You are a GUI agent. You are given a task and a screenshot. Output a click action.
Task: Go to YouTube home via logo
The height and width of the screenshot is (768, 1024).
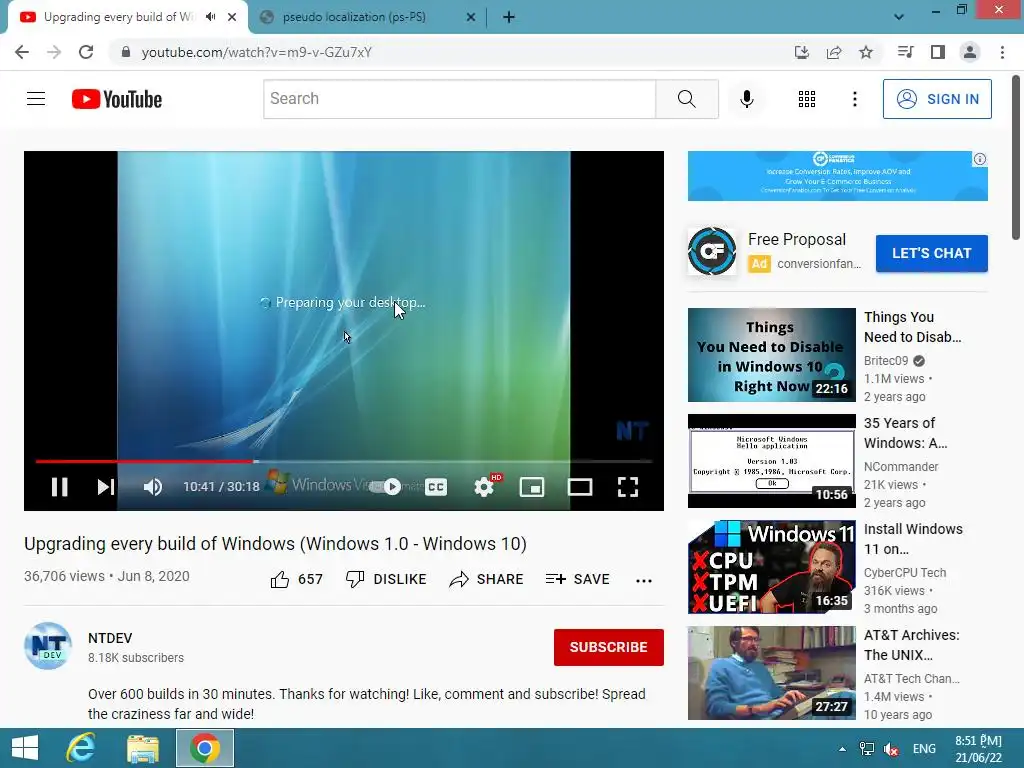tap(117, 99)
